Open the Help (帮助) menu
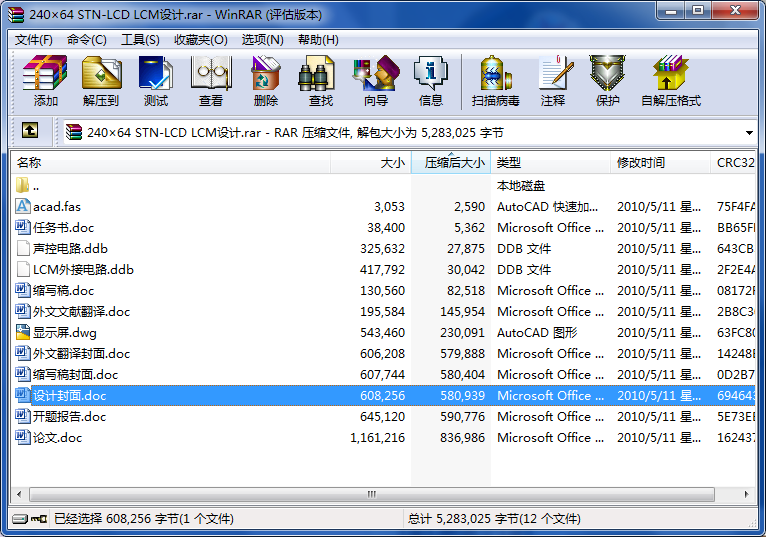 click(x=318, y=40)
